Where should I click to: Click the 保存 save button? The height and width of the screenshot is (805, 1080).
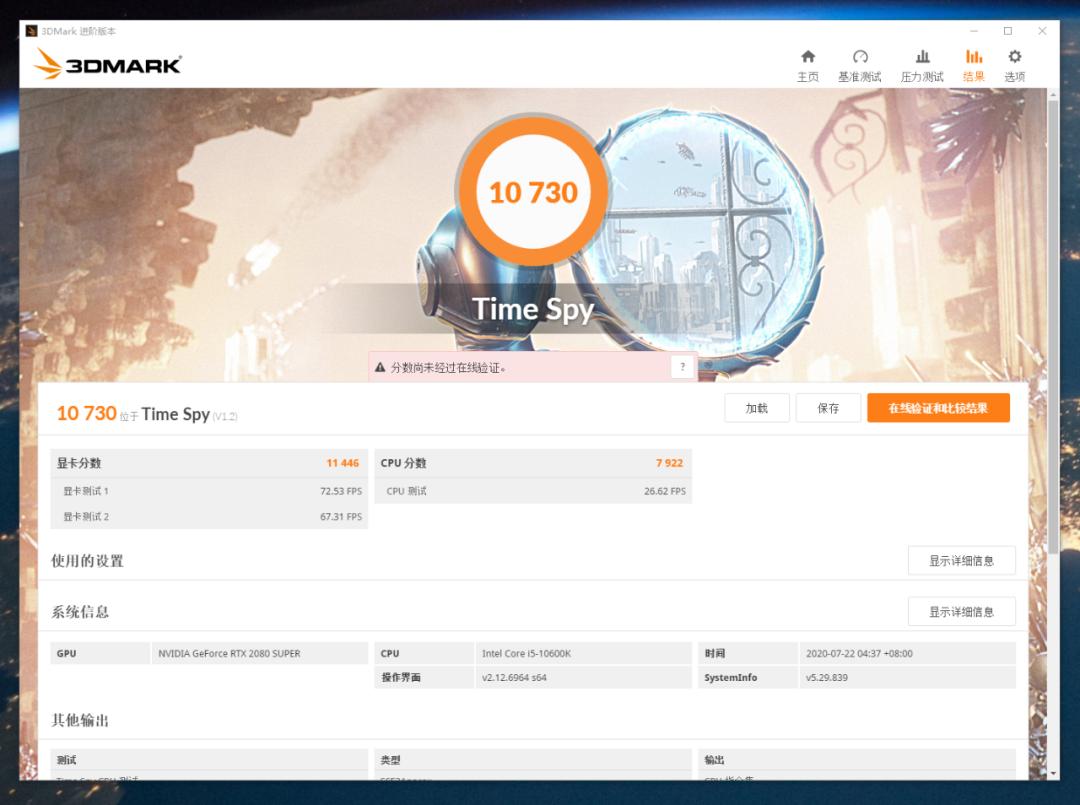[828, 408]
